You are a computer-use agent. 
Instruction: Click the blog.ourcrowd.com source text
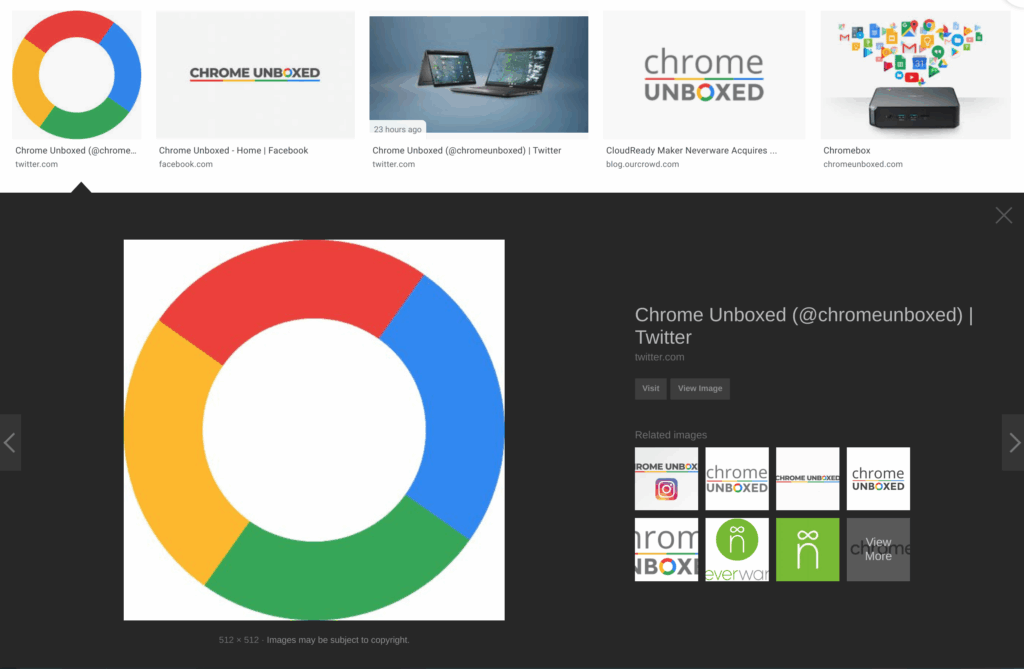coord(643,165)
